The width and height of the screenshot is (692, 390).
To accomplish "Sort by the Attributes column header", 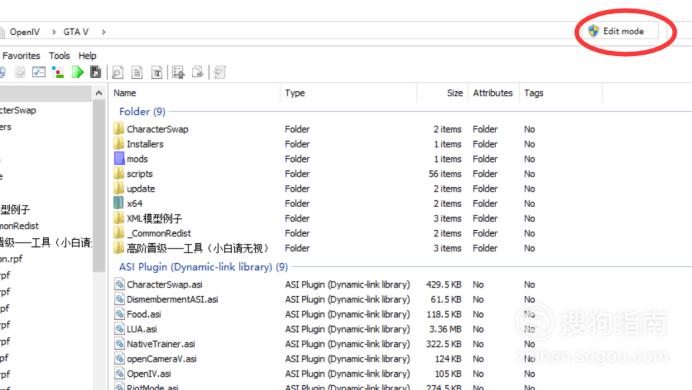I will point(493,93).
